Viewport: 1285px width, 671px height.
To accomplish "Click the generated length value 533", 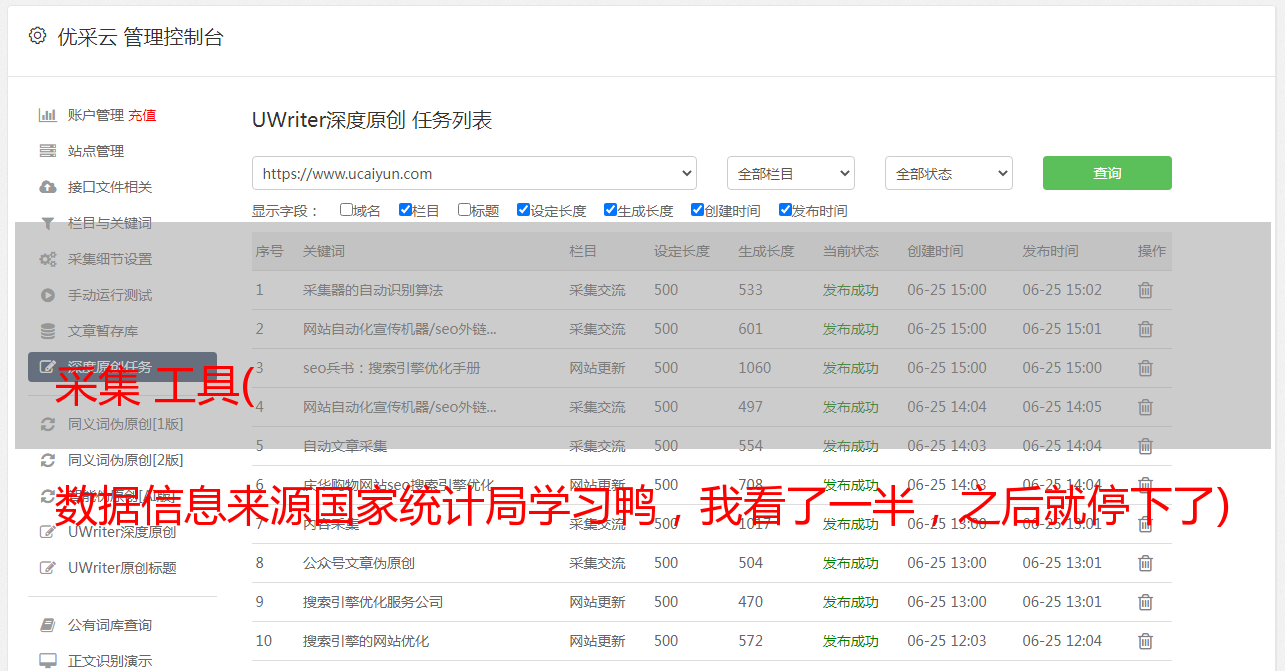I will [x=751, y=290].
